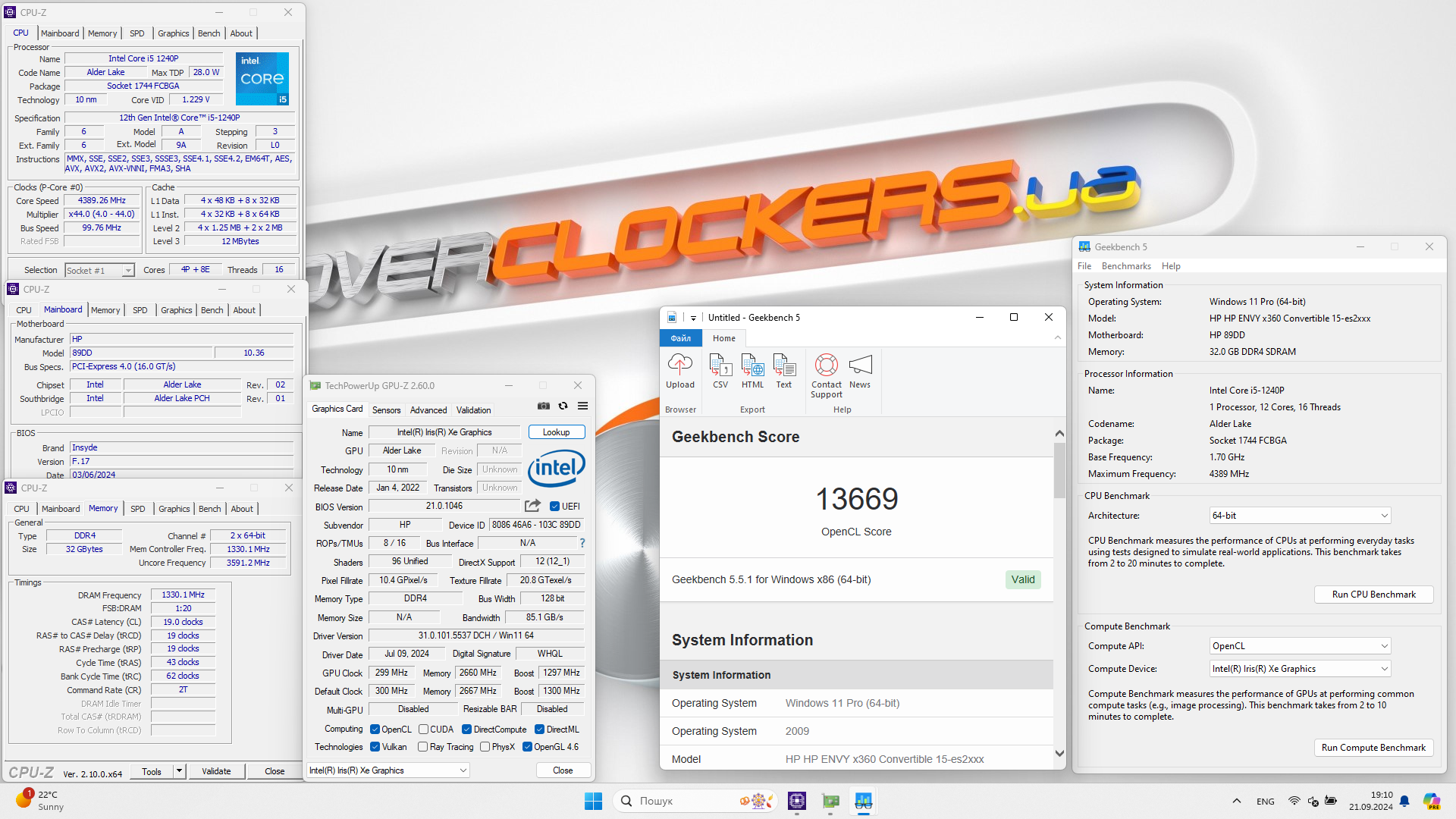Click Run CPU Benchmark button

point(1373,595)
